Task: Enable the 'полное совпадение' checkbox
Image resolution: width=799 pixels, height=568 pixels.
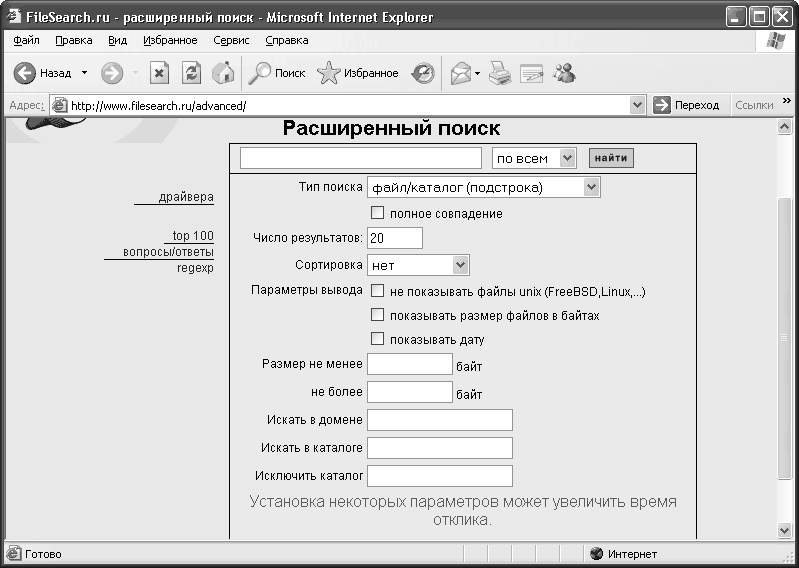Action: point(378,213)
